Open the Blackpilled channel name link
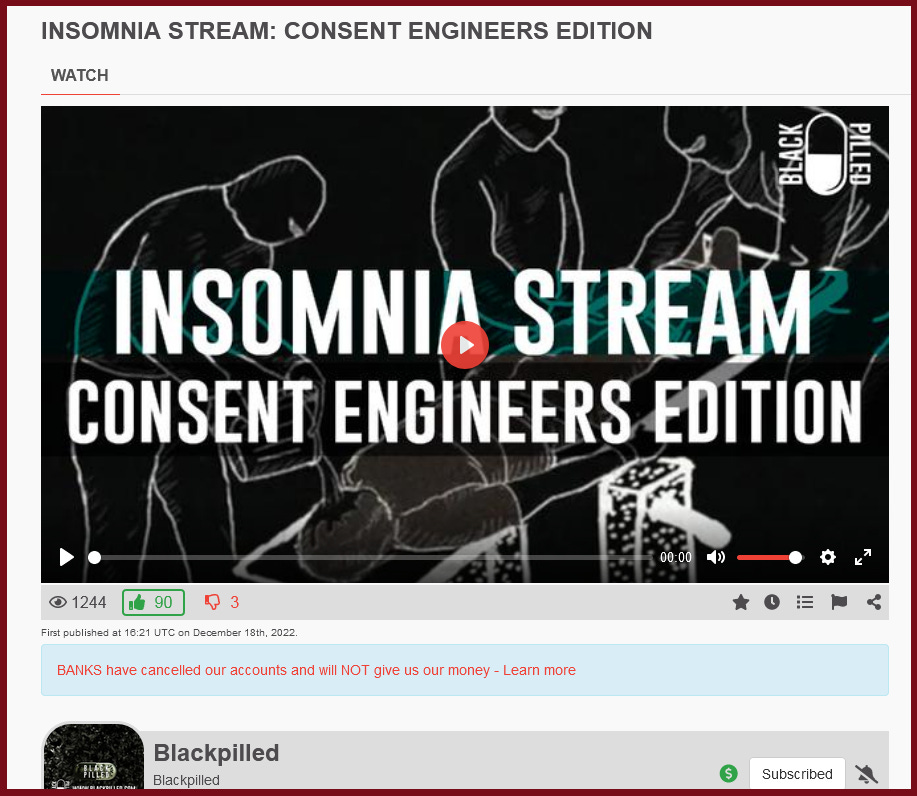Screen dimensions: 917x796 point(216,753)
